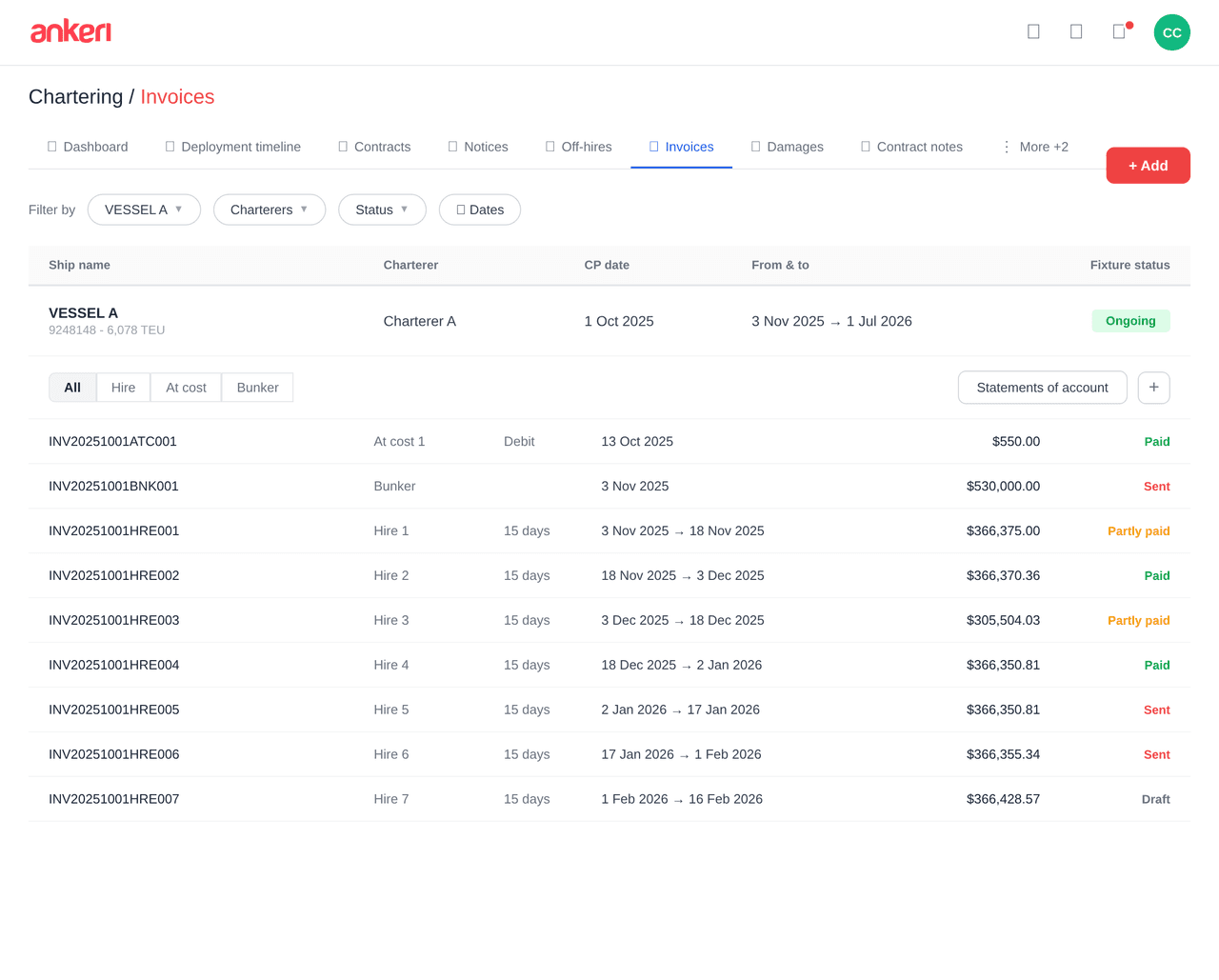Enable the Bunker invoices filter
This screenshot has width=1219, height=980.
256,387
